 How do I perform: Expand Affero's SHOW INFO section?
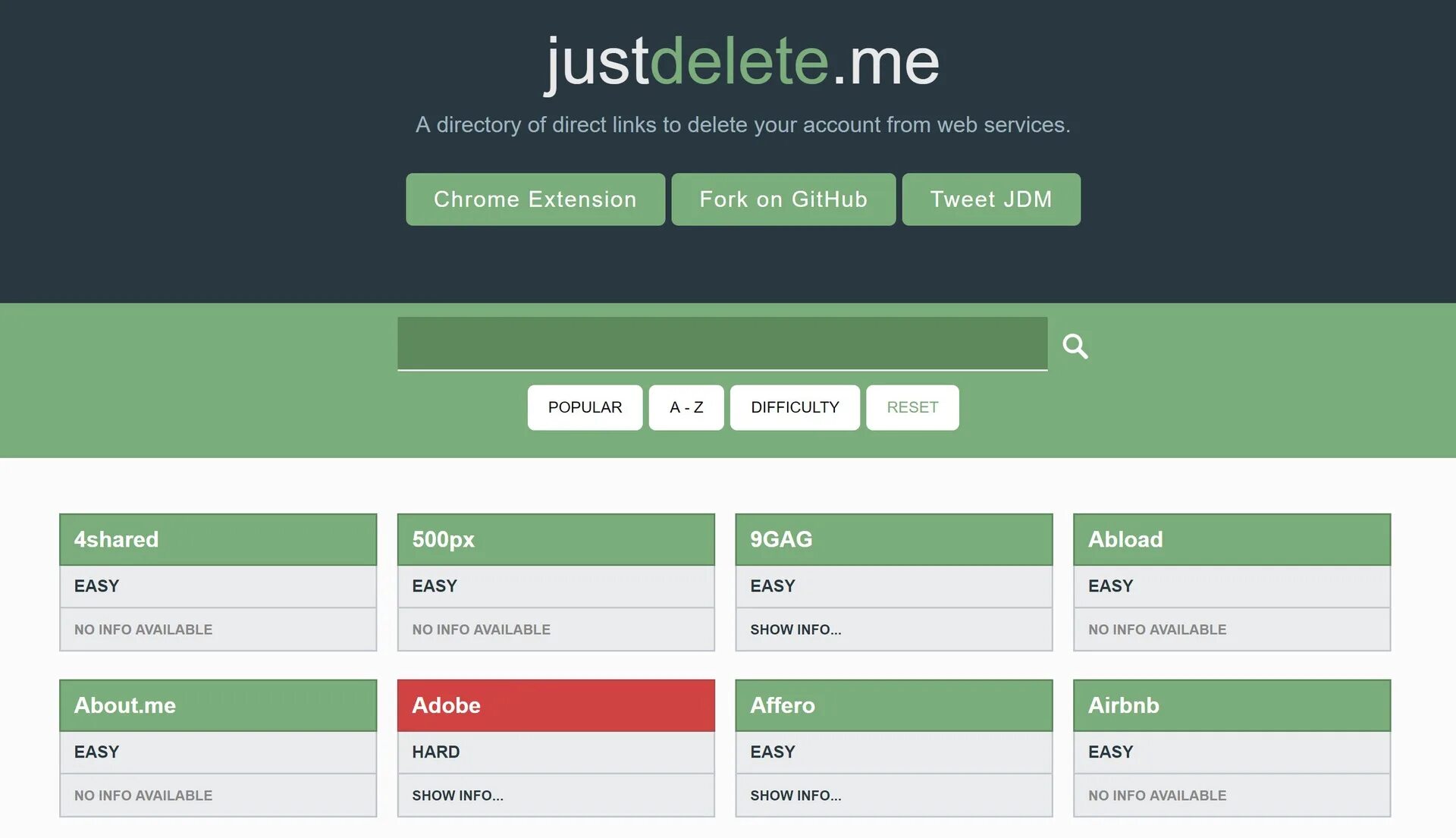(x=795, y=794)
